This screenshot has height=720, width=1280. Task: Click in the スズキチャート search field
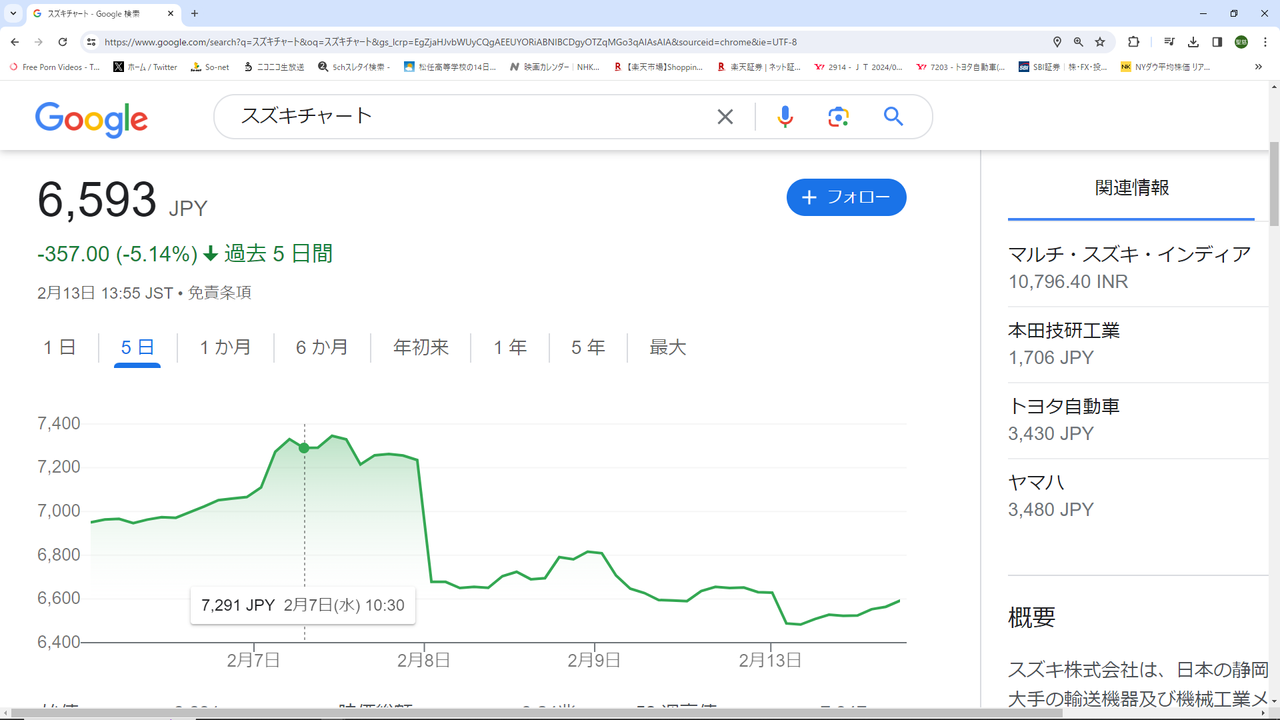(x=470, y=117)
